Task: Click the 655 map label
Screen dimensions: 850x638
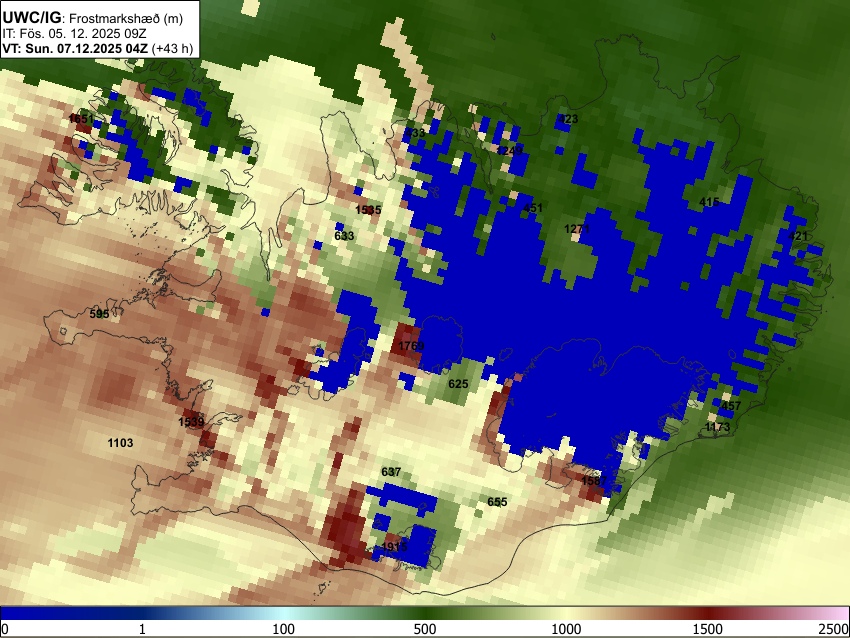Action: (497, 502)
